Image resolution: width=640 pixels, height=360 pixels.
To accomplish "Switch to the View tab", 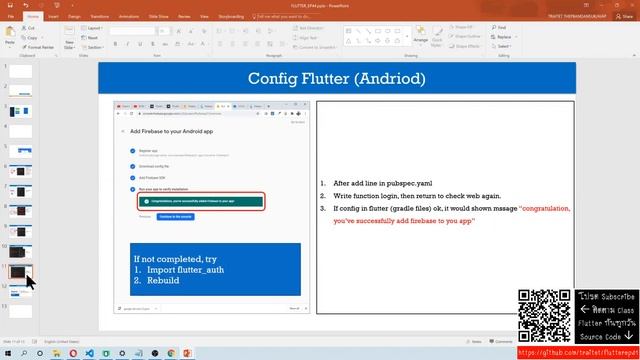I will (x=204, y=16).
